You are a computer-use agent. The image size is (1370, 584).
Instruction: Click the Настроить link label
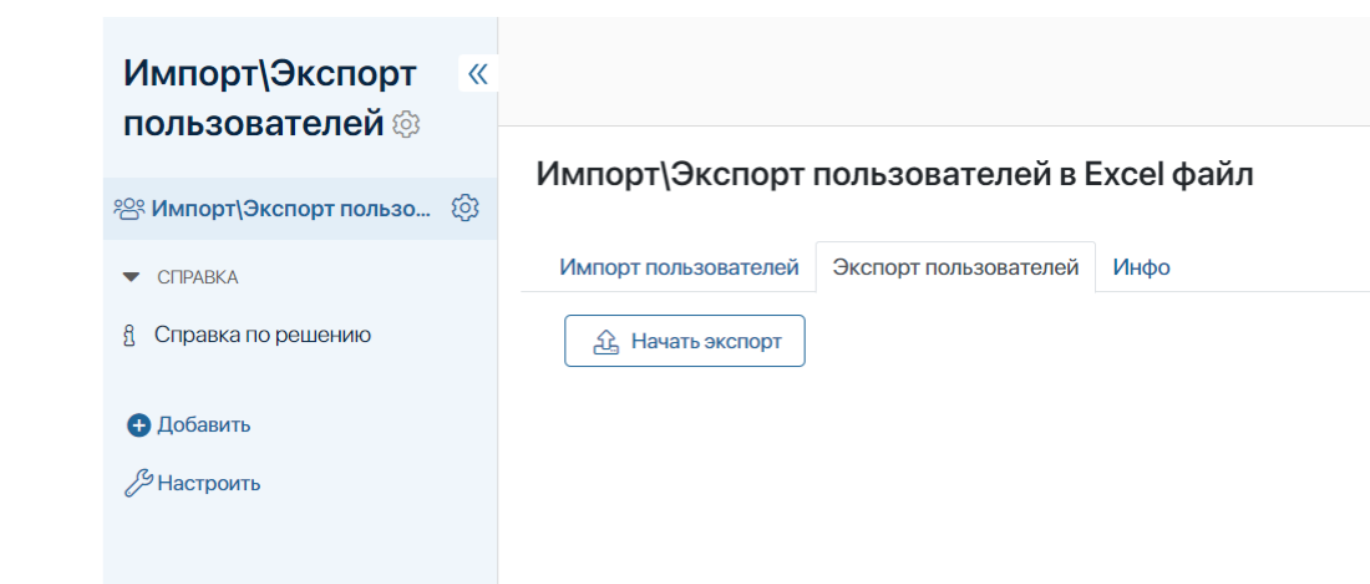[x=209, y=484]
